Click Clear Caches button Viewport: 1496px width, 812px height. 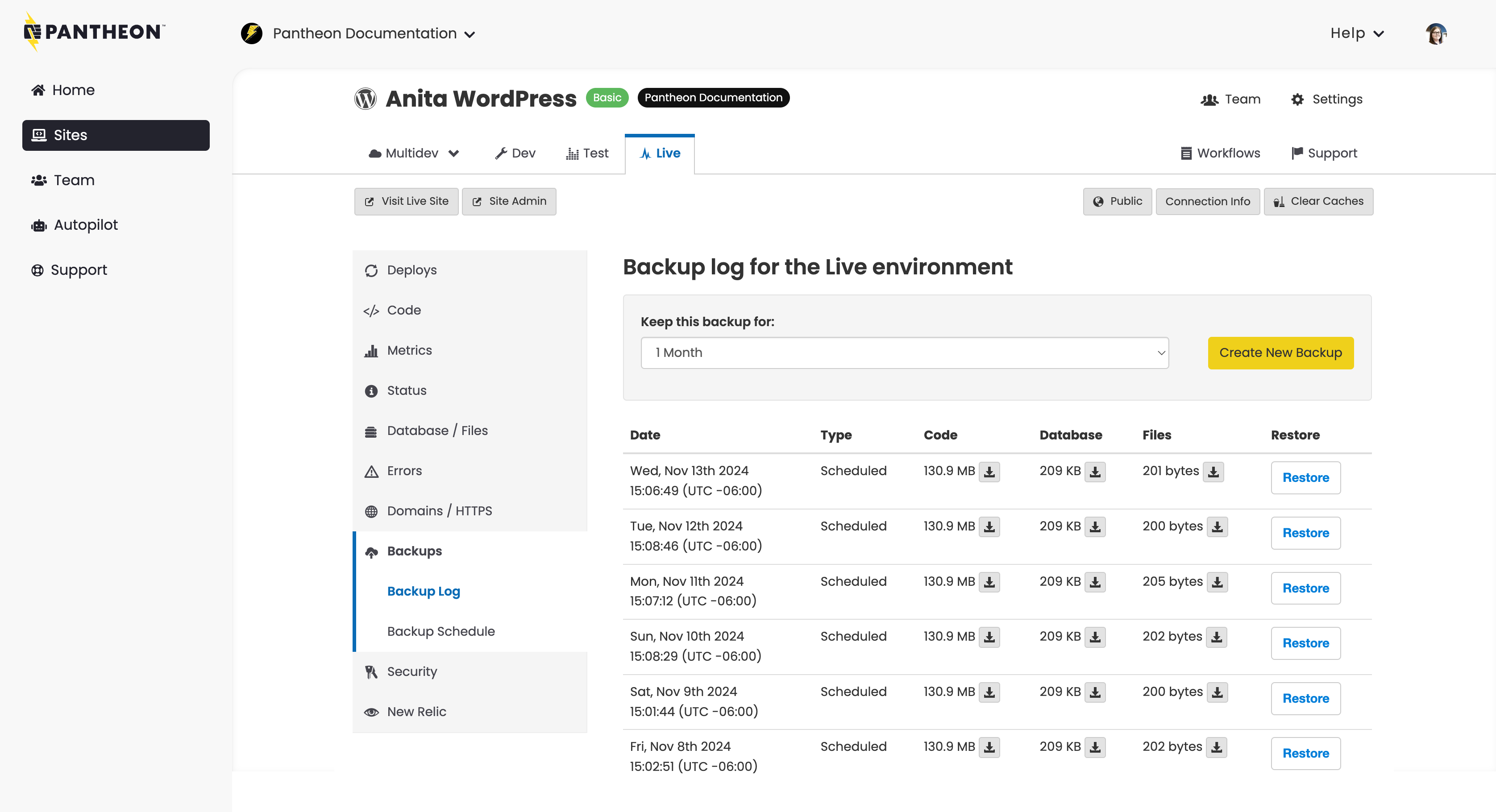[x=1318, y=201]
